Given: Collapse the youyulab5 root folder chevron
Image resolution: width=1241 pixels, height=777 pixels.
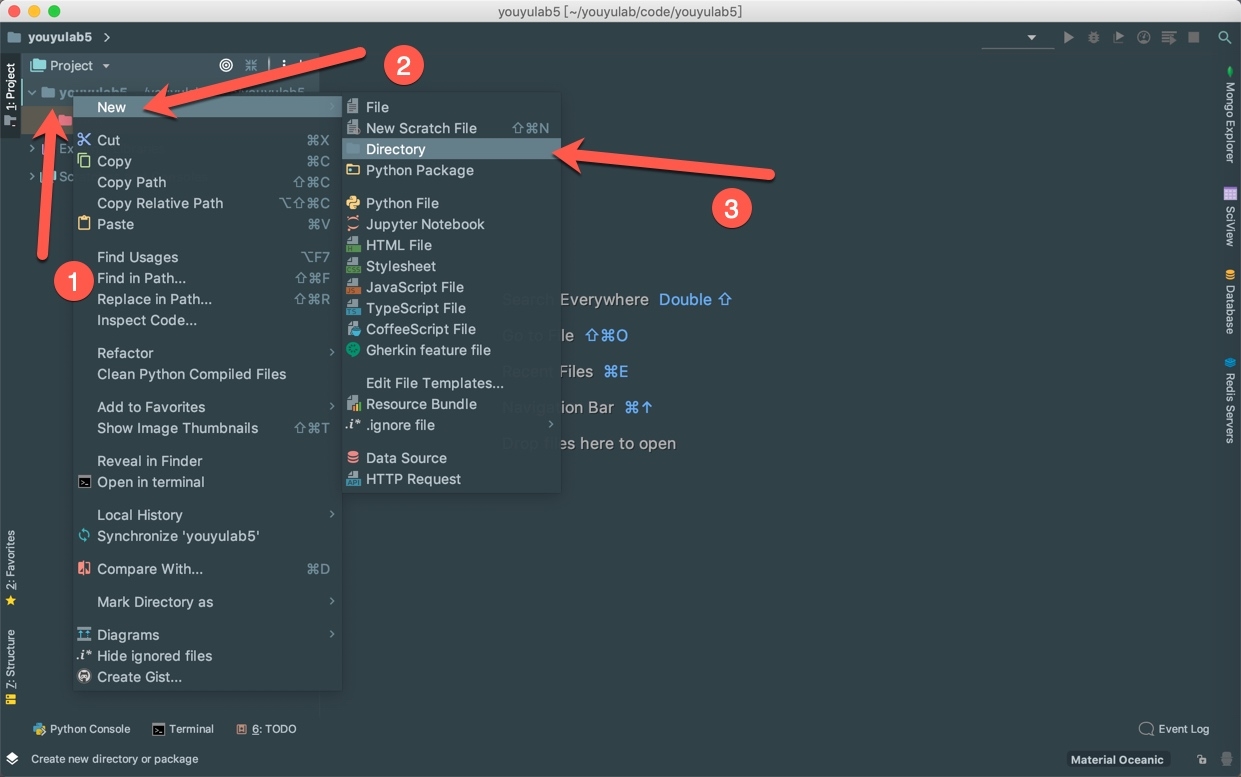Looking at the screenshot, I should [33, 92].
